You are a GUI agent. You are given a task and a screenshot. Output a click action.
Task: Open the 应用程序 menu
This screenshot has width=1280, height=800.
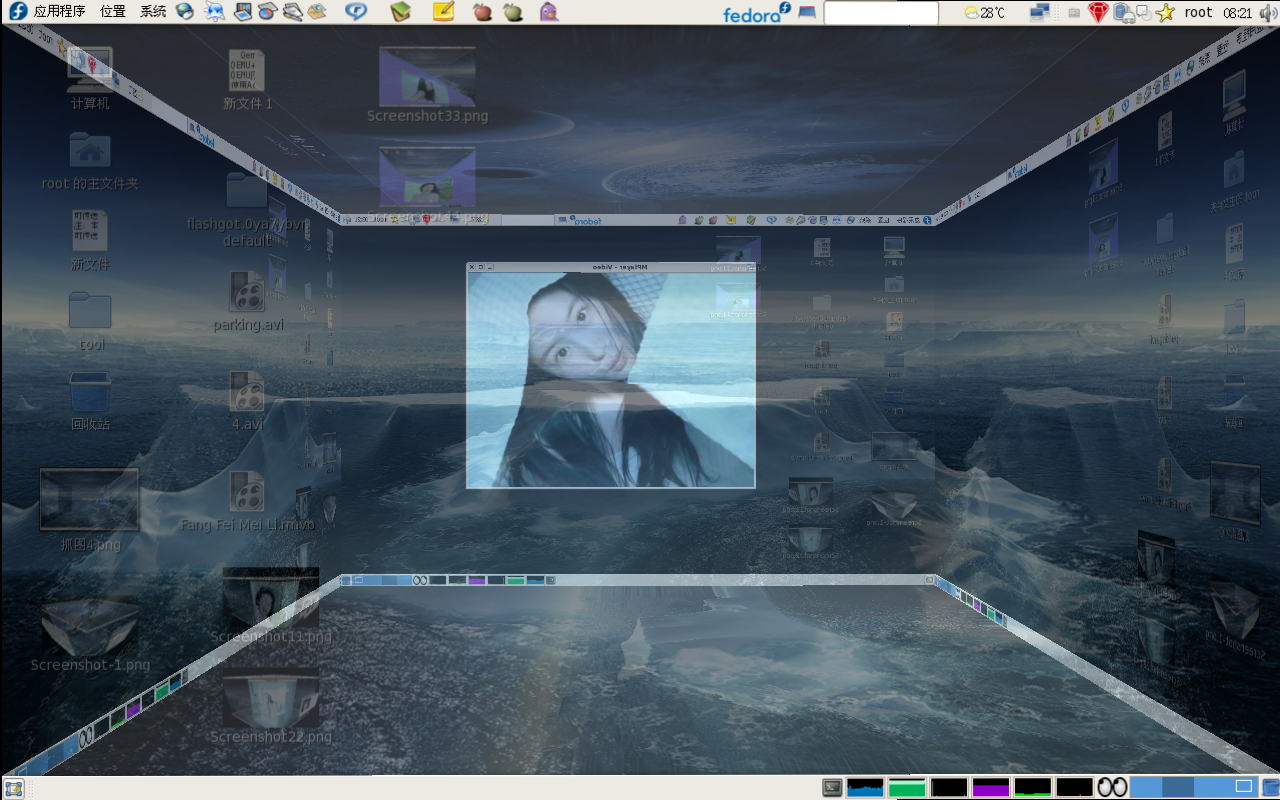47,12
